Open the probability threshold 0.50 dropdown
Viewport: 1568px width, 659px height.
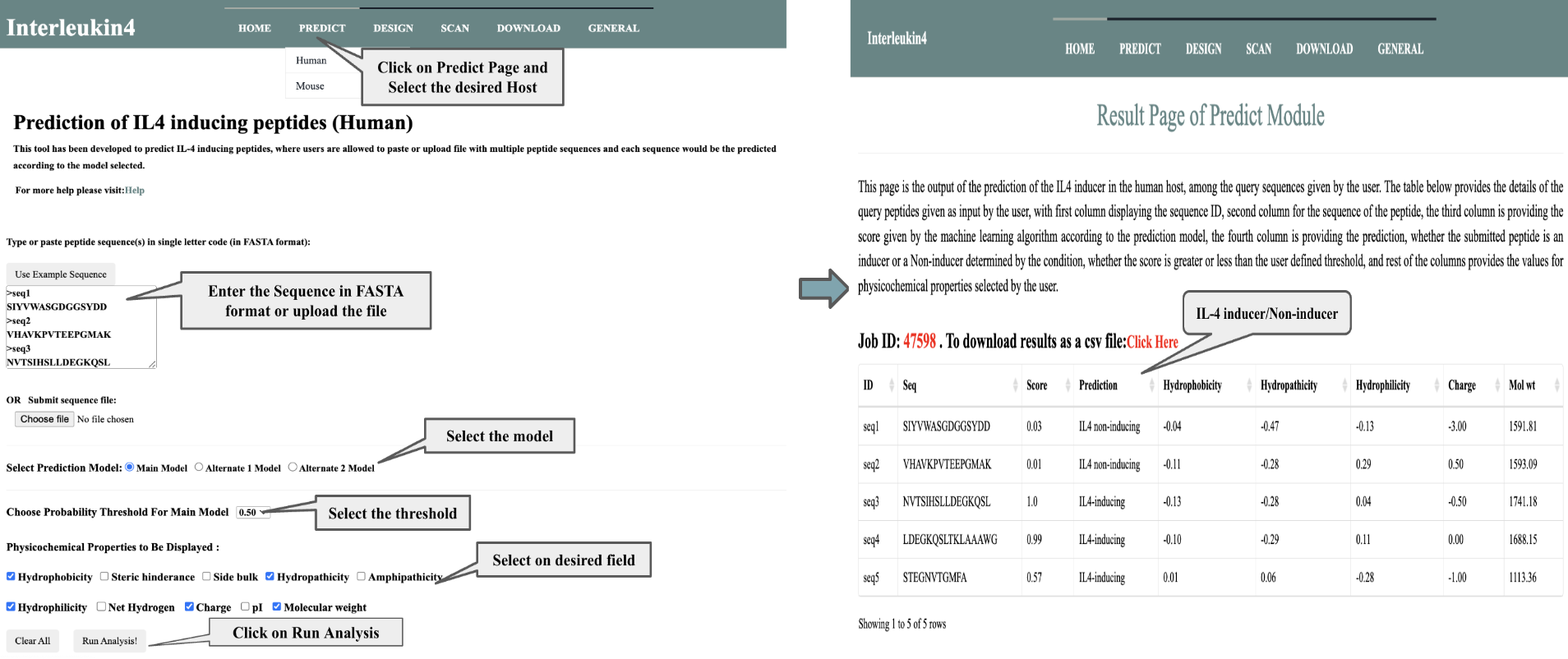[x=252, y=513]
